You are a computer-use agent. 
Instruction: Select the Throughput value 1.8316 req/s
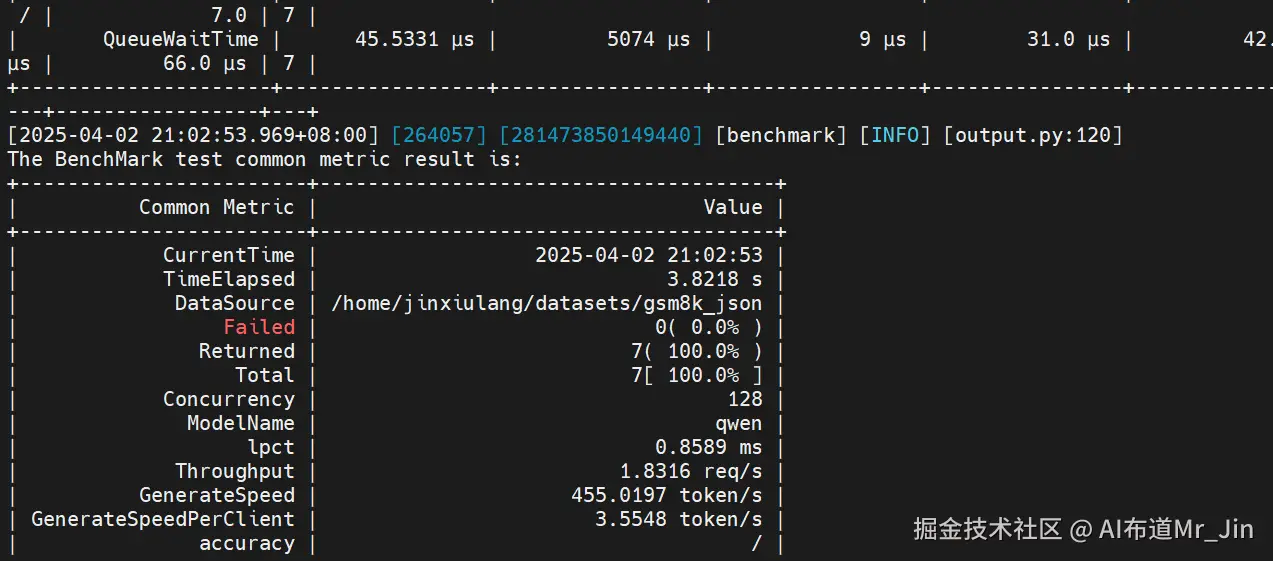[691, 471]
